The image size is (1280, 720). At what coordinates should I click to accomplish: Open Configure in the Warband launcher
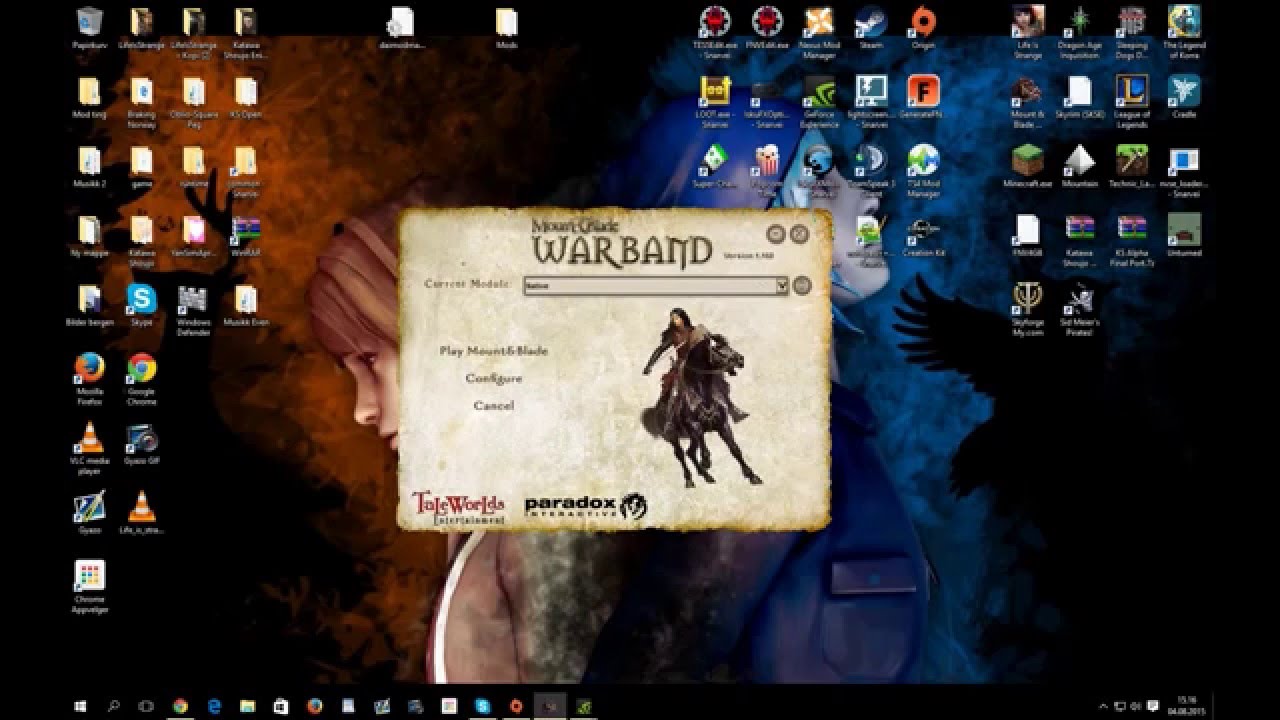tap(494, 378)
